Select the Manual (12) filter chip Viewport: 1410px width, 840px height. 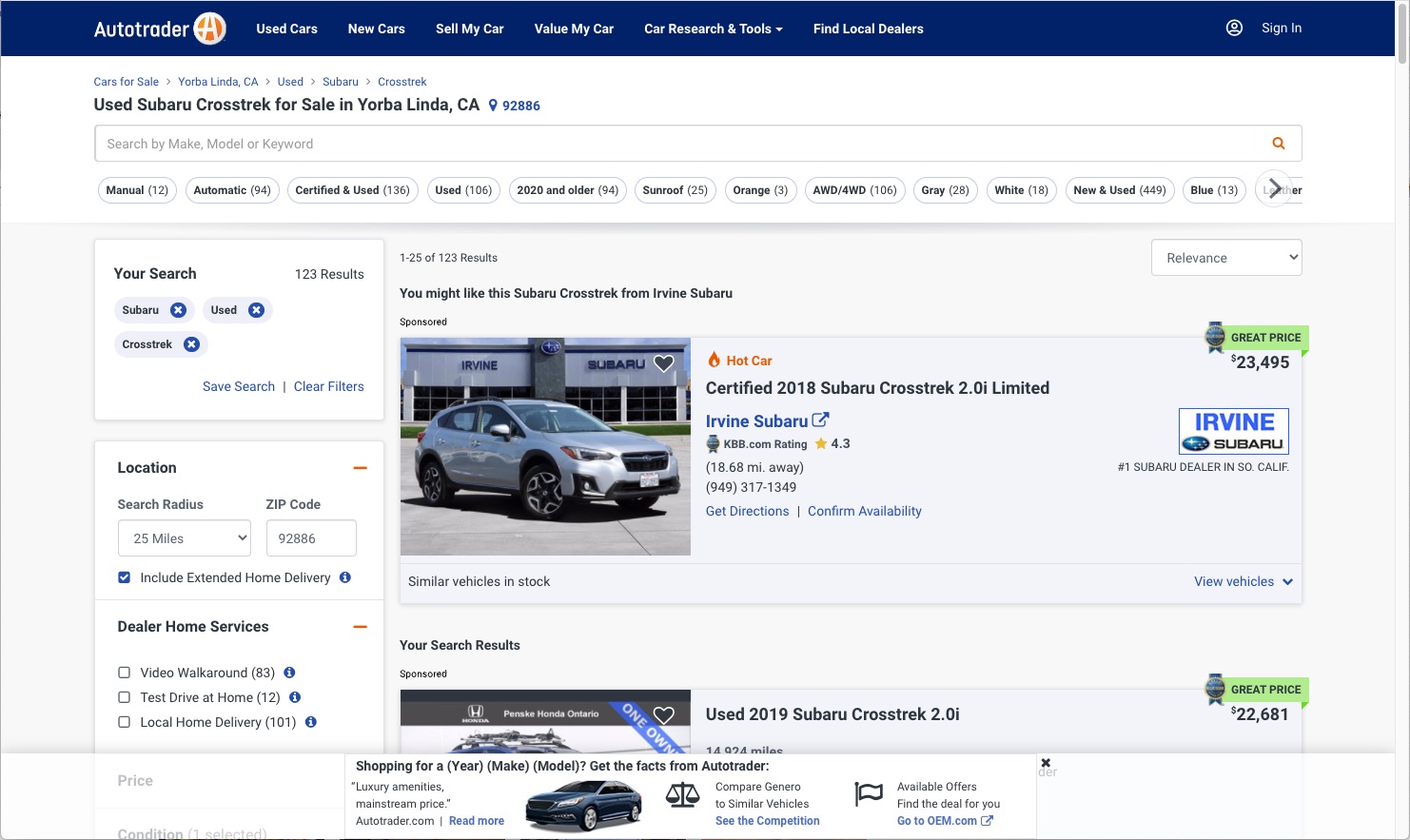pyautogui.click(x=137, y=190)
